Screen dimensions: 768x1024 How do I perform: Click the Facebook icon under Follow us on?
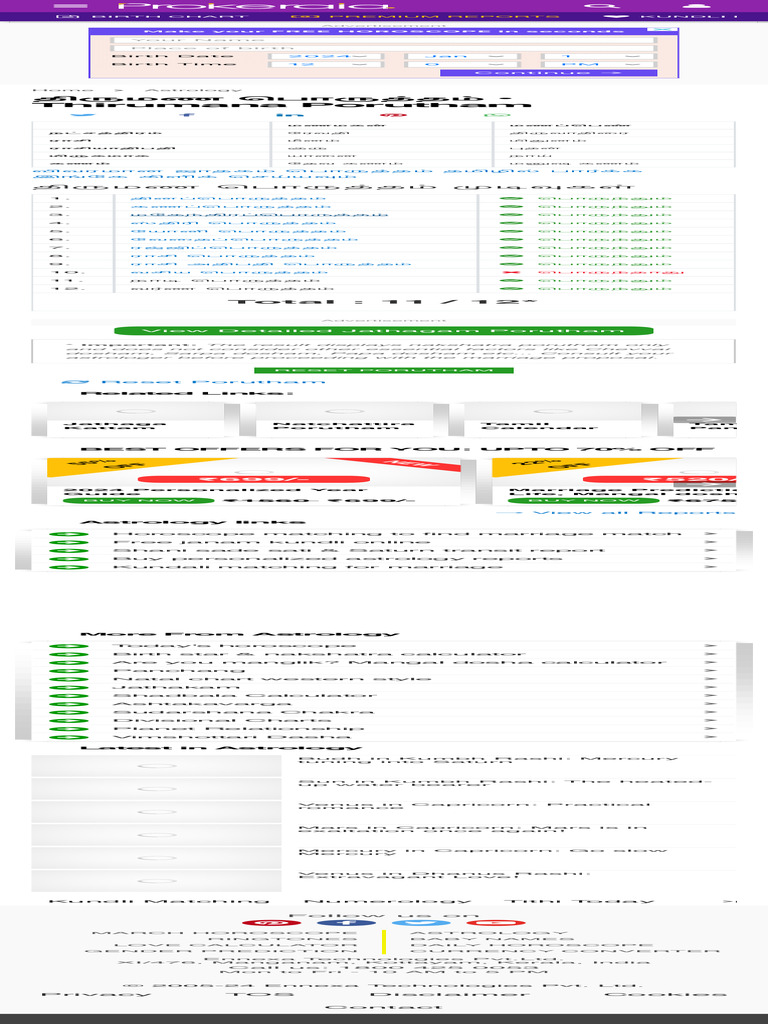click(346, 923)
